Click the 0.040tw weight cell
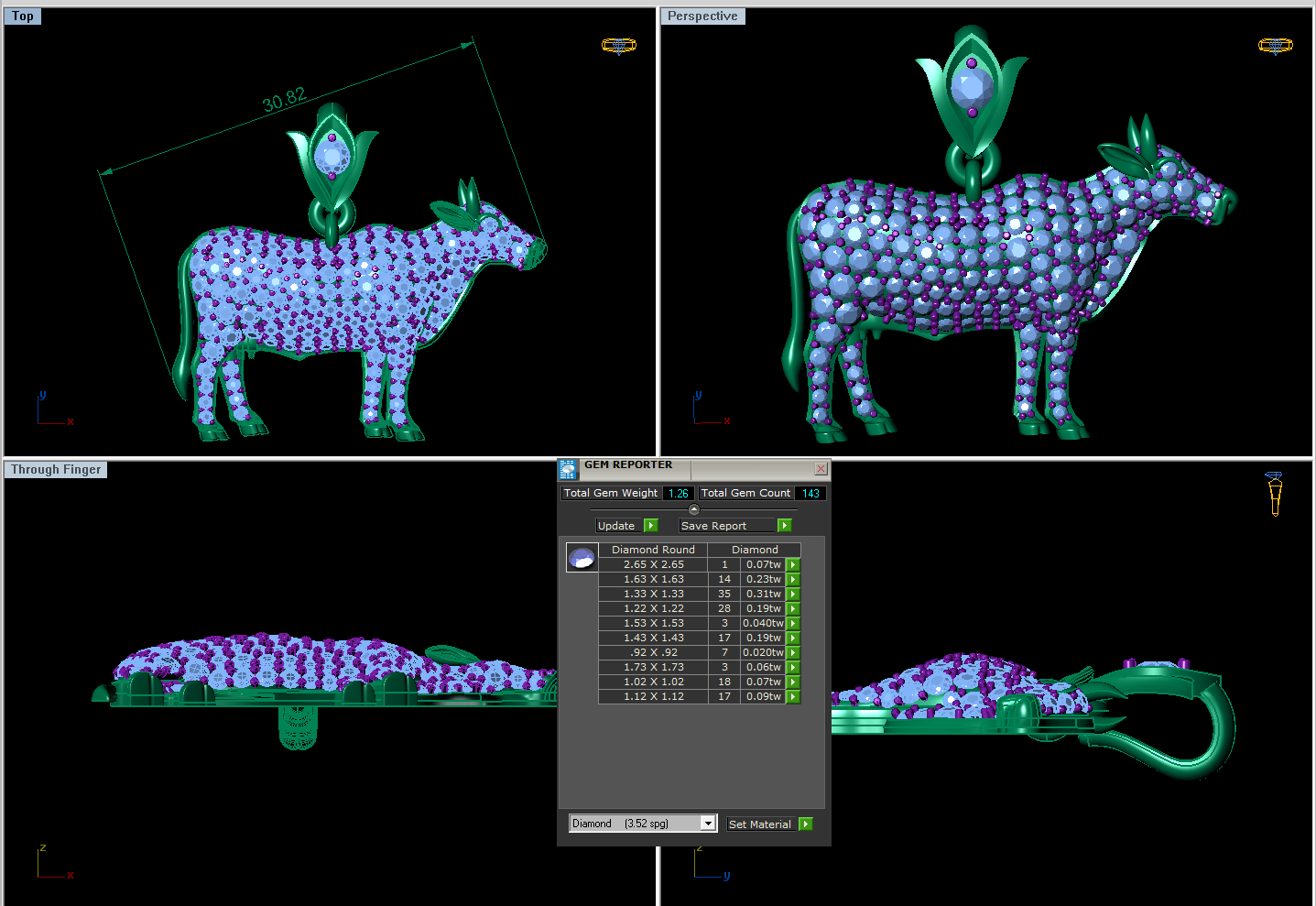 coord(763,624)
